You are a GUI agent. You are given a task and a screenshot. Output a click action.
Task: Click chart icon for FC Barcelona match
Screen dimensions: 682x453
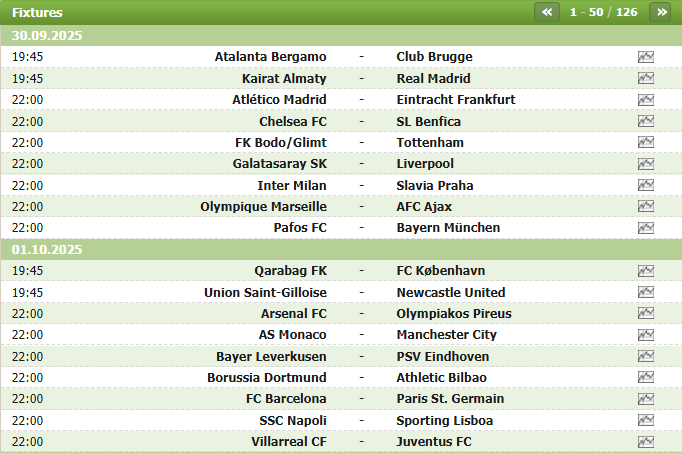(646, 399)
